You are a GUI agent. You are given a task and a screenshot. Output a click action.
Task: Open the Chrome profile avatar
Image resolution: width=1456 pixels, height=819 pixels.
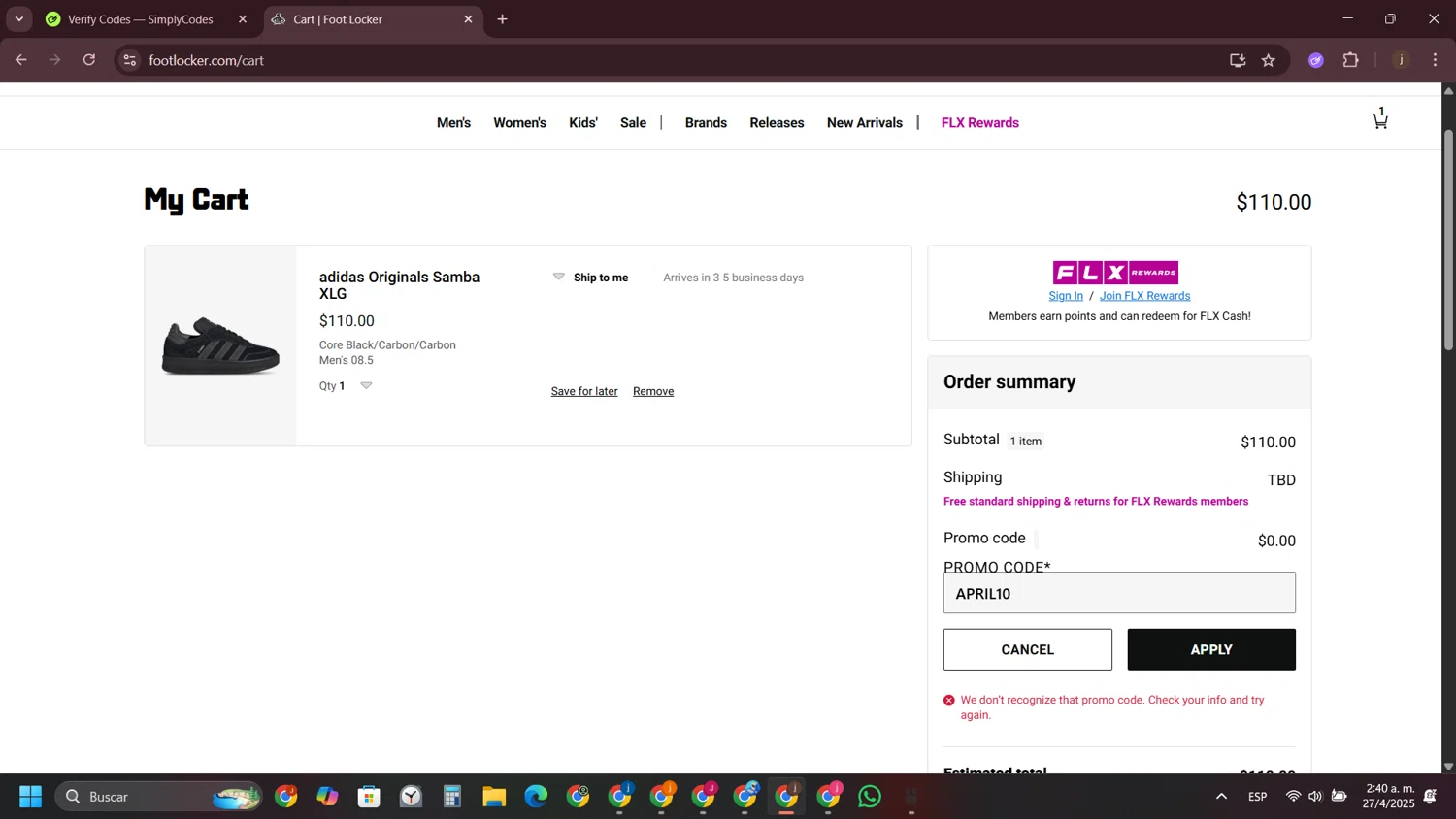(1401, 60)
